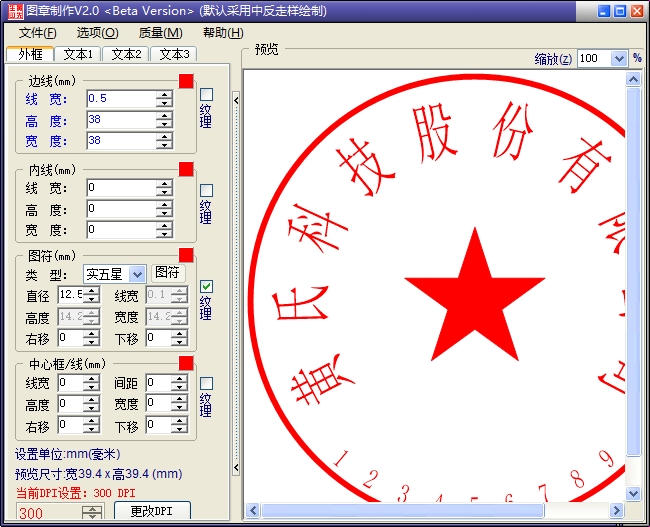Image resolution: width=650 pixels, height=527 pixels.
Task: Click the 中心框 间距 input field
Action: [x=159, y=383]
